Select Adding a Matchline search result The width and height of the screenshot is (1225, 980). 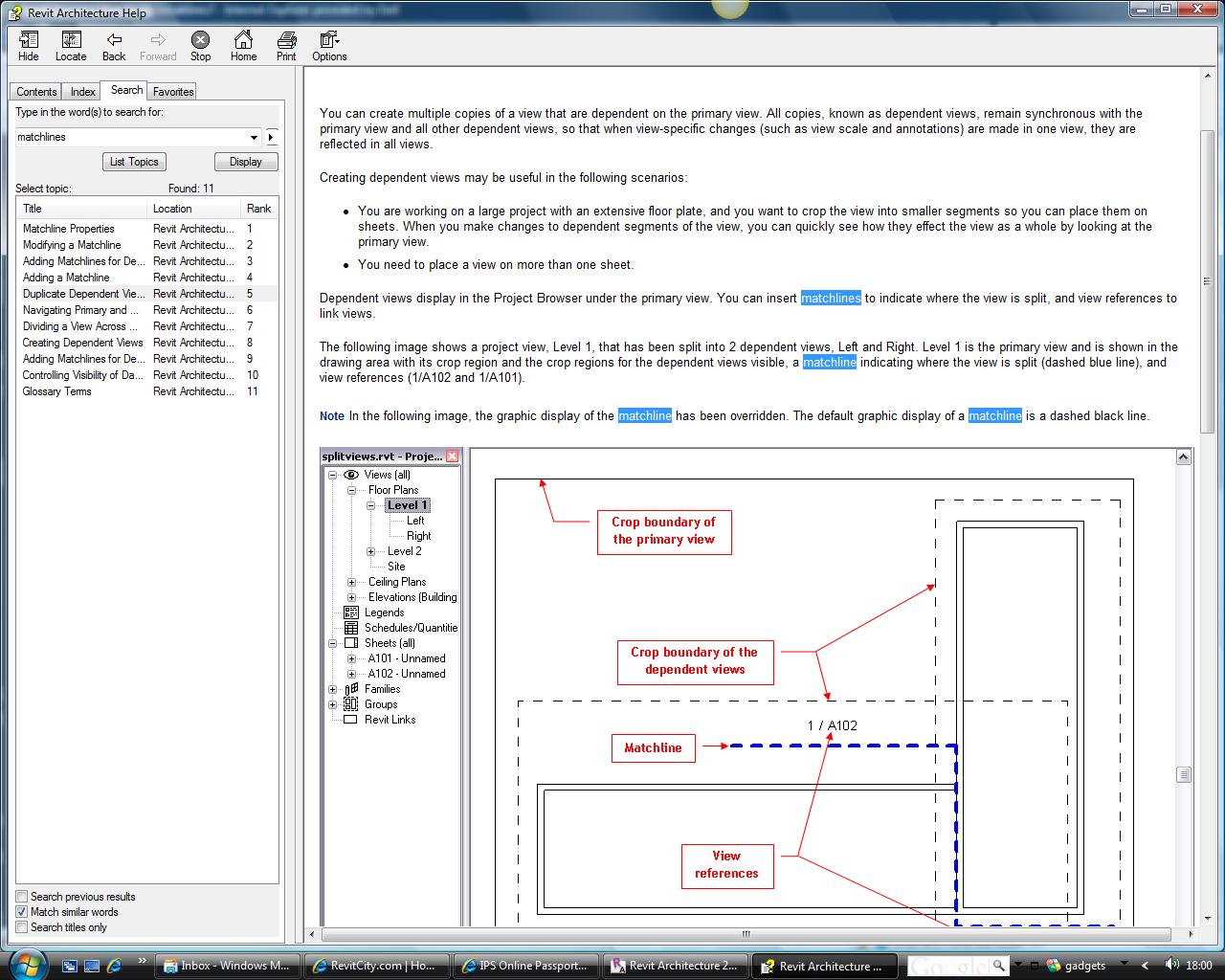[66, 278]
